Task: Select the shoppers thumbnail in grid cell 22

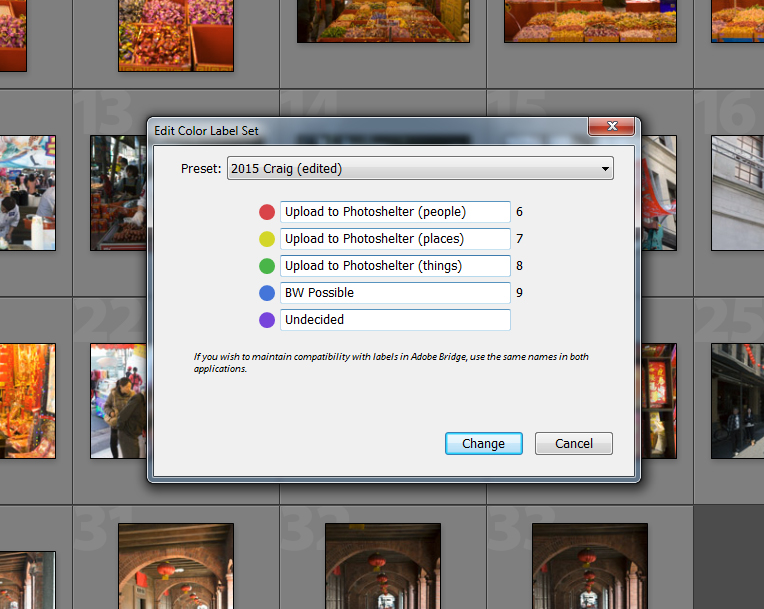Action: (x=118, y=401)
